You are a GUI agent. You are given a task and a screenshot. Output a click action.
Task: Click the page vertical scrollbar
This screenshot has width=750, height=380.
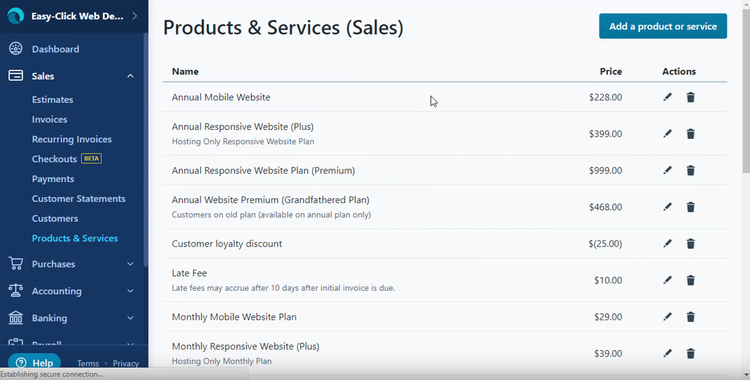point(746,91)
